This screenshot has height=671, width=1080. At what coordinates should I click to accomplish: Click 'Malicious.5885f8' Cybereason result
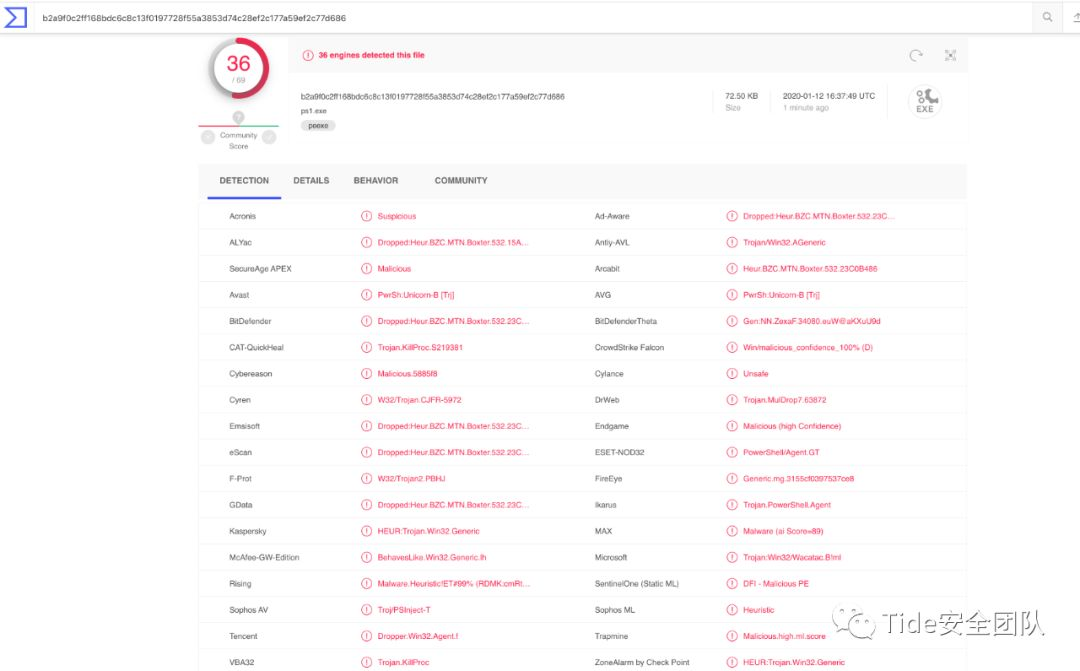pyautogui.click(x=407, y=373)
